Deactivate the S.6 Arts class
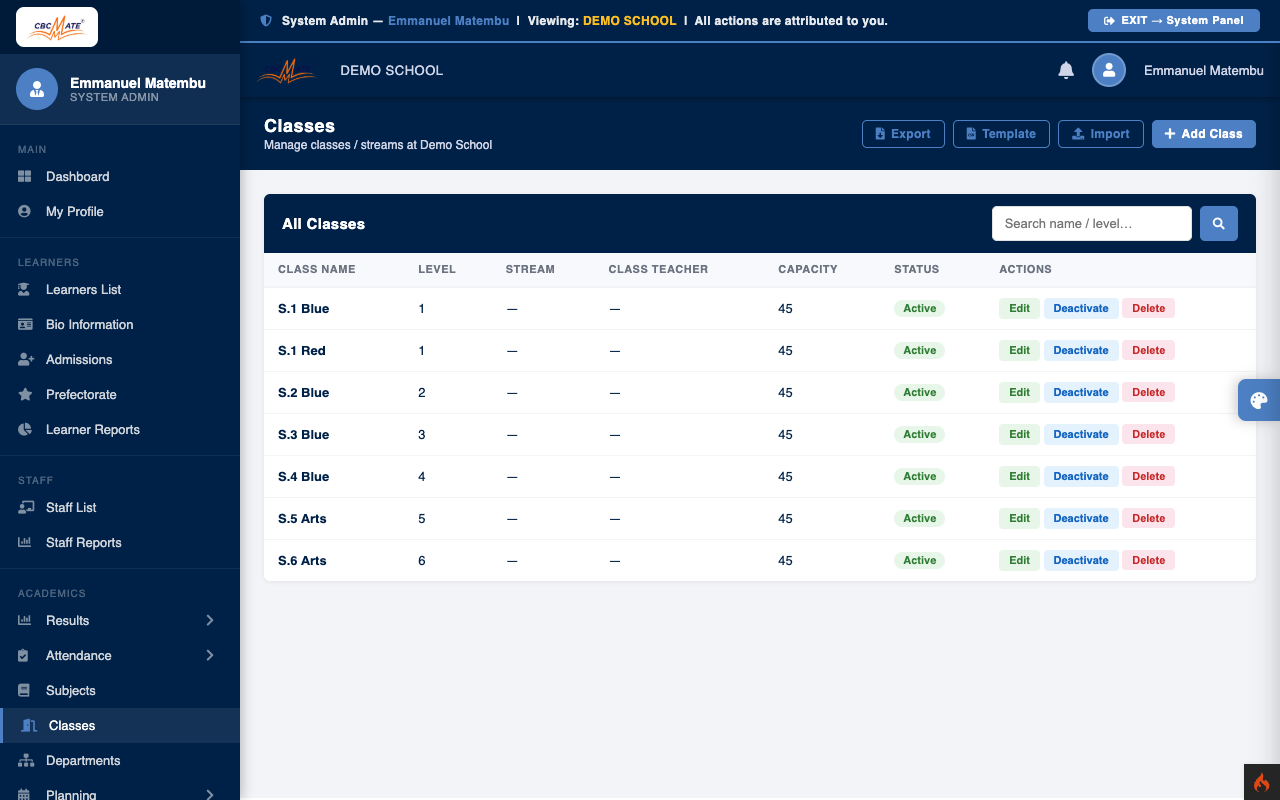Screen dimensions: 1280x800 coord(1081,561)
